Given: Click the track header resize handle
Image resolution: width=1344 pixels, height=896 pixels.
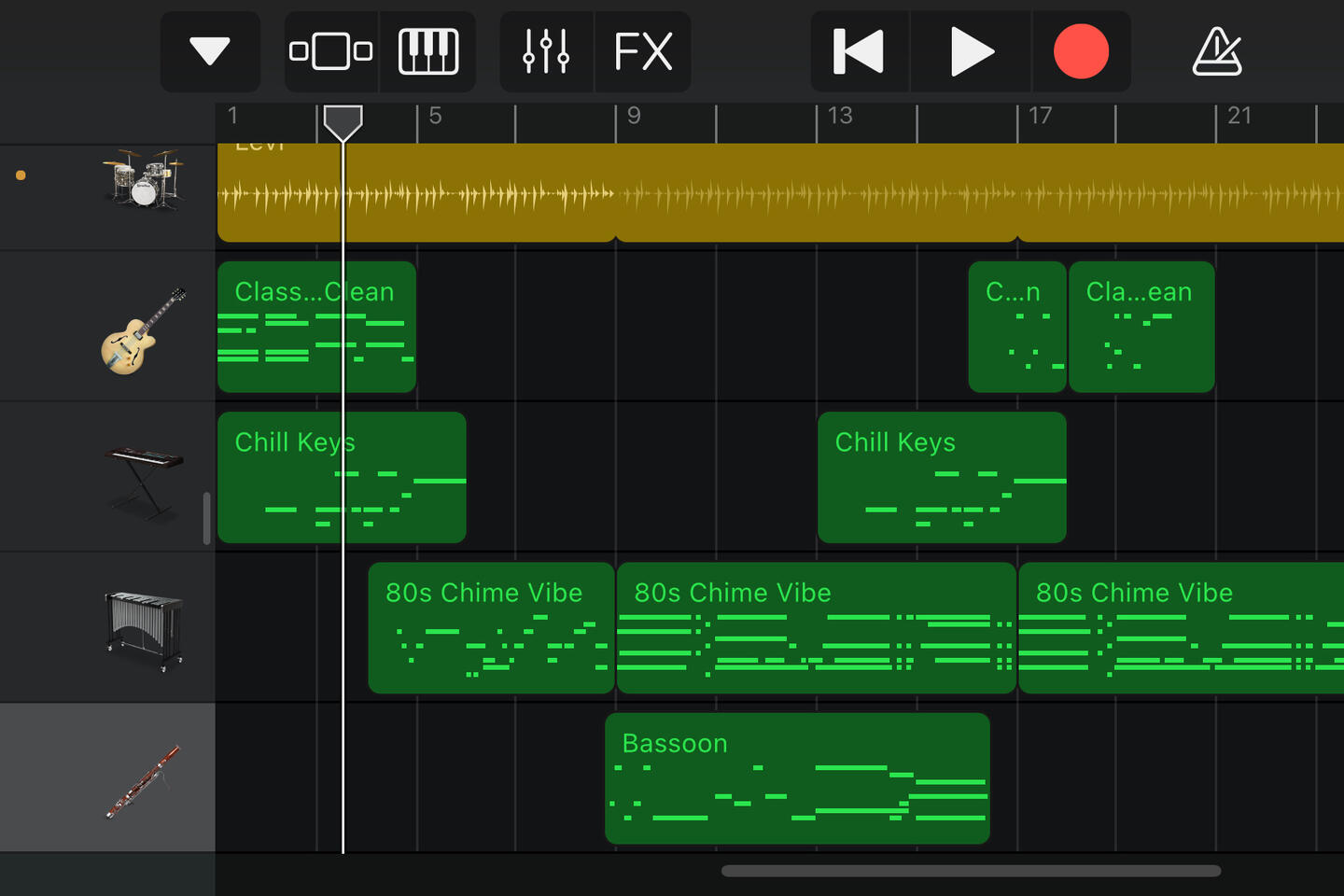Looking at the screenshot, I should 206,518.
